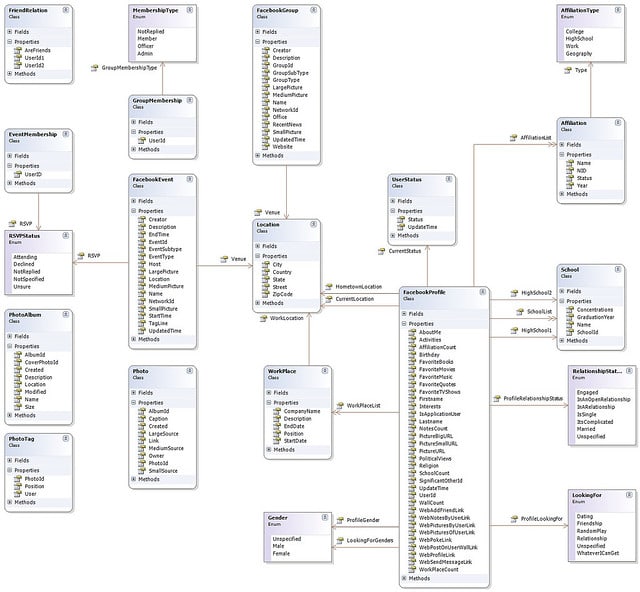Collapse the FriendRelation class box chevron
Image resolution: width=640 pixels, height=592 pixels.
66,10
